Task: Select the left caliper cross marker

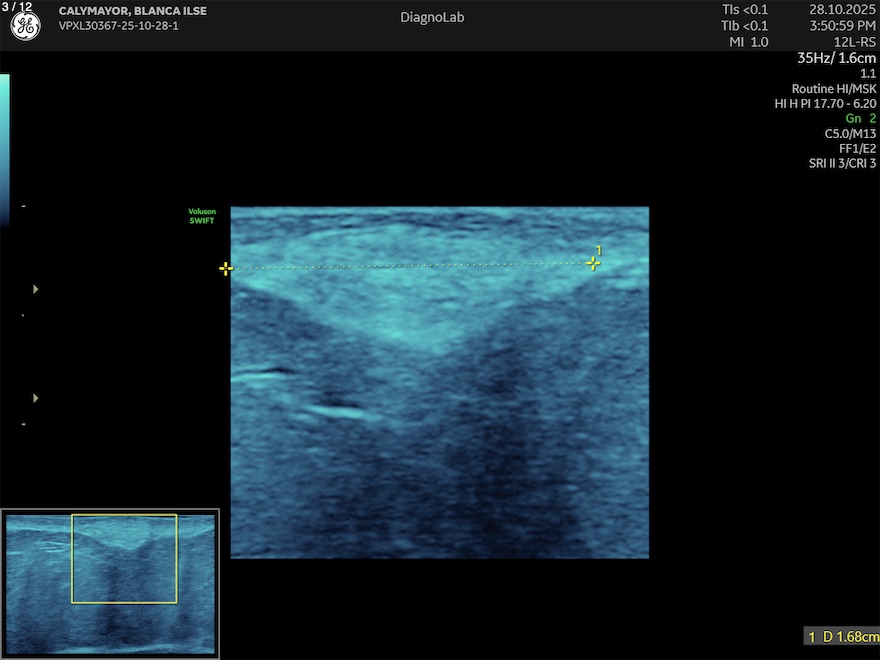Action: click(226, 268)
